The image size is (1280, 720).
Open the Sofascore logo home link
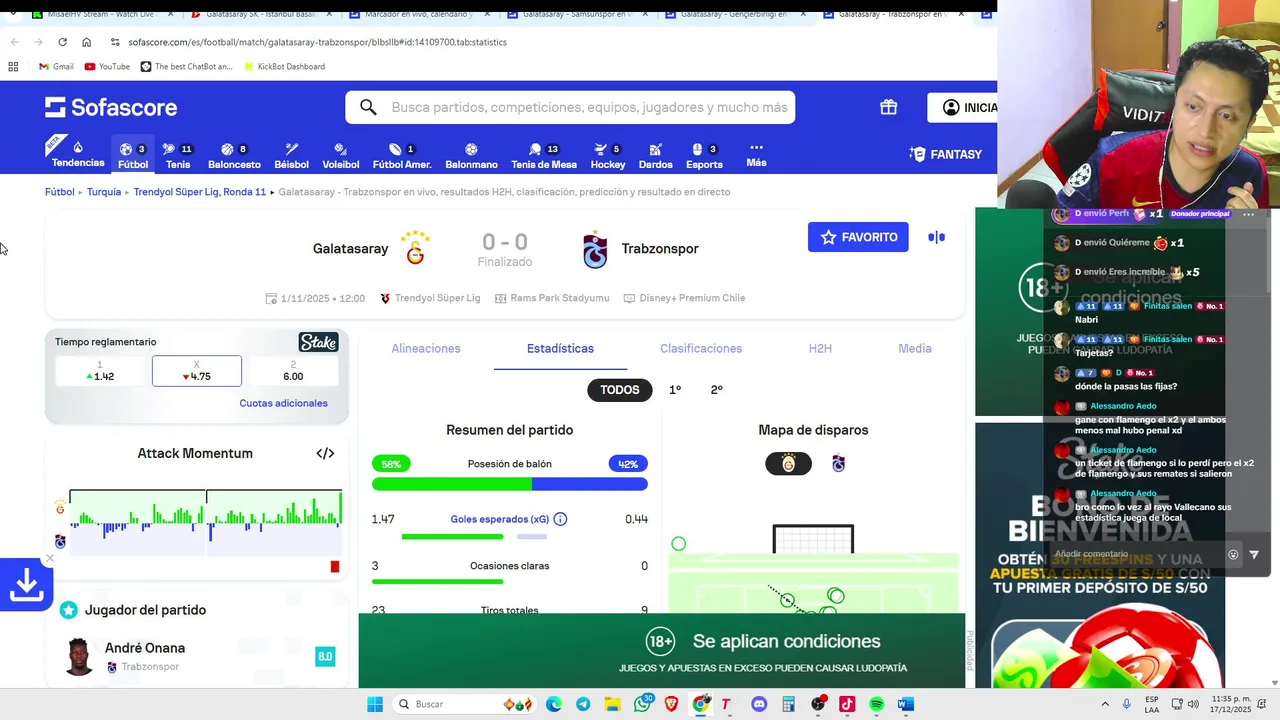111,107
